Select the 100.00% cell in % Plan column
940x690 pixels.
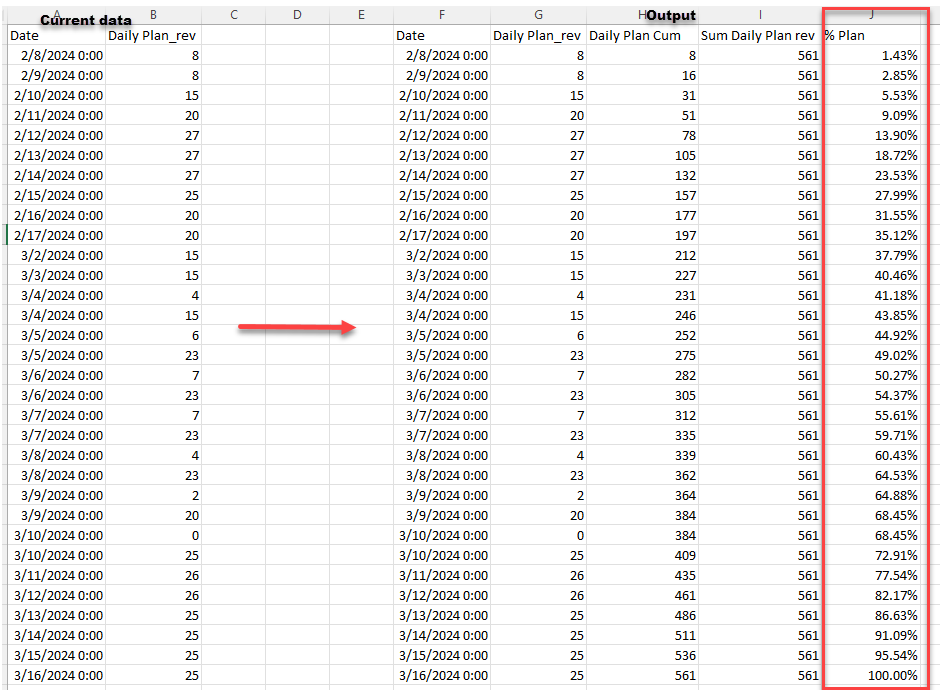871,676
